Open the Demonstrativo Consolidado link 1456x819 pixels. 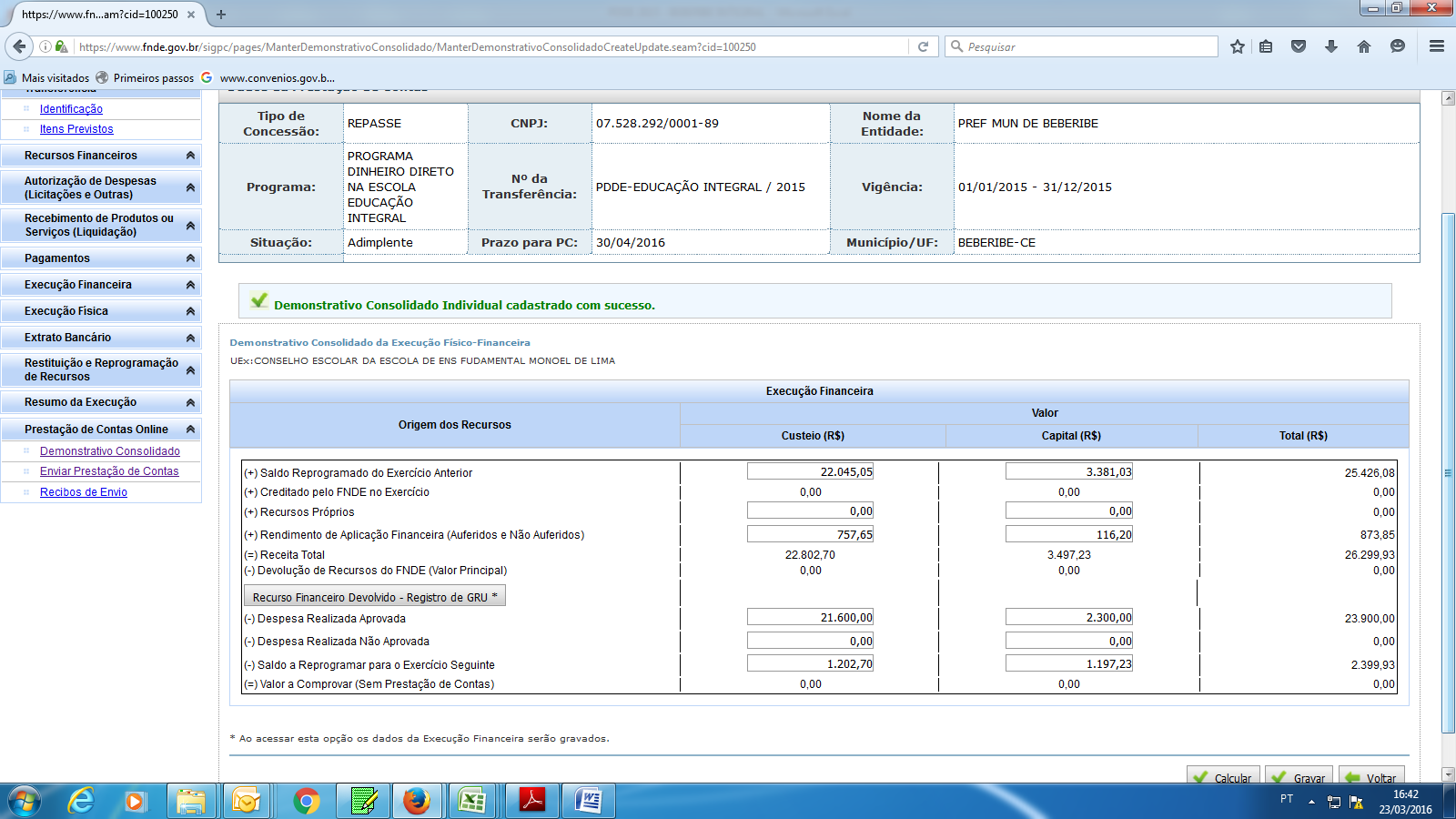(109, 451)
